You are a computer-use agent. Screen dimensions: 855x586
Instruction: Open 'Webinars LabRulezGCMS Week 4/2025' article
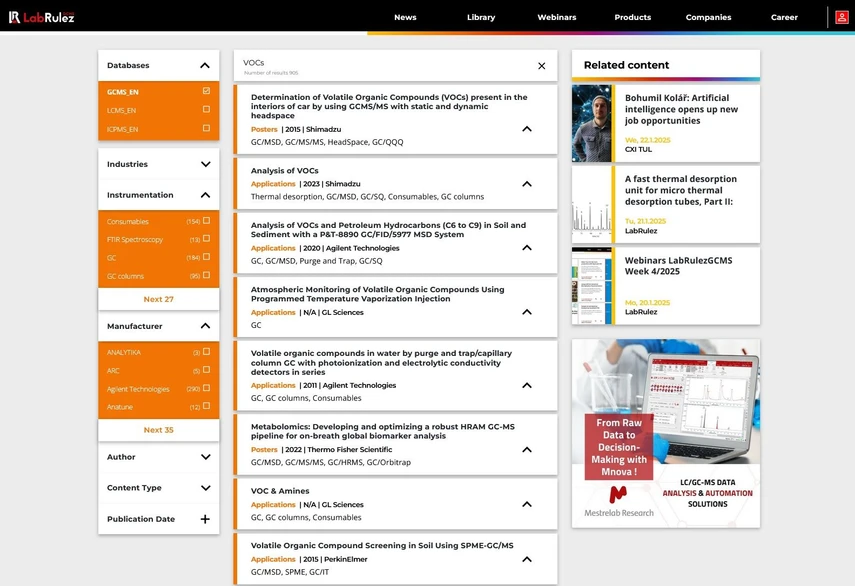pos(678,266)
